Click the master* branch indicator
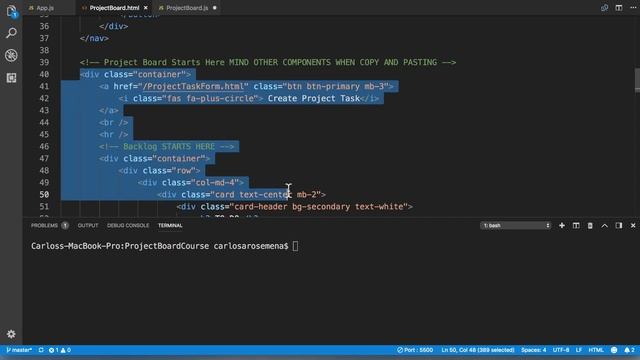The image size is (640, 360). coord(19,350)
